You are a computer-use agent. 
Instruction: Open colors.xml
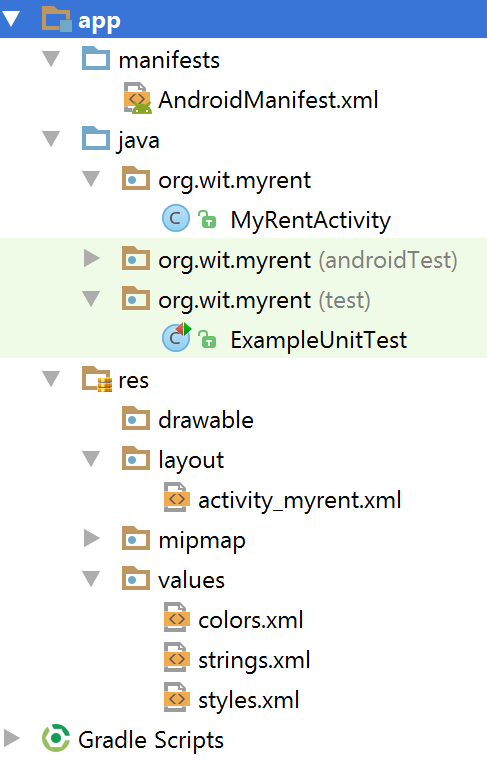click(x=251, y=620)
